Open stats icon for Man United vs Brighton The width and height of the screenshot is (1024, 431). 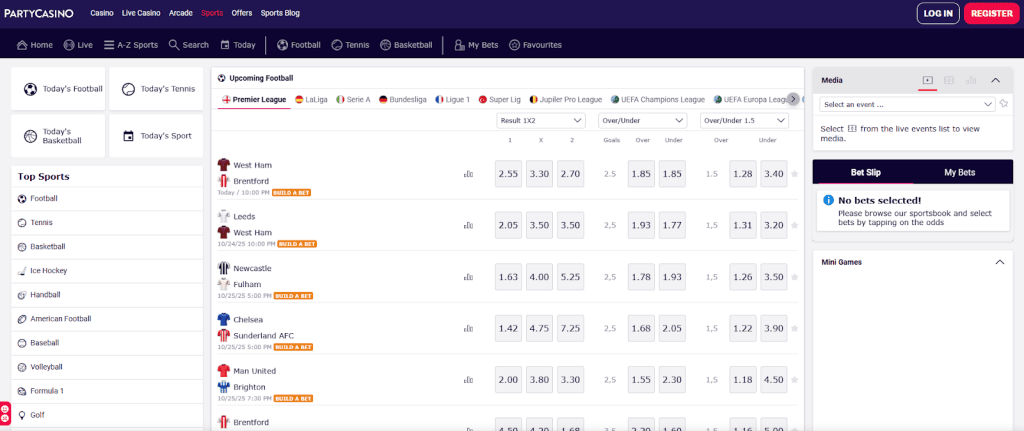[x=468, y=380]
